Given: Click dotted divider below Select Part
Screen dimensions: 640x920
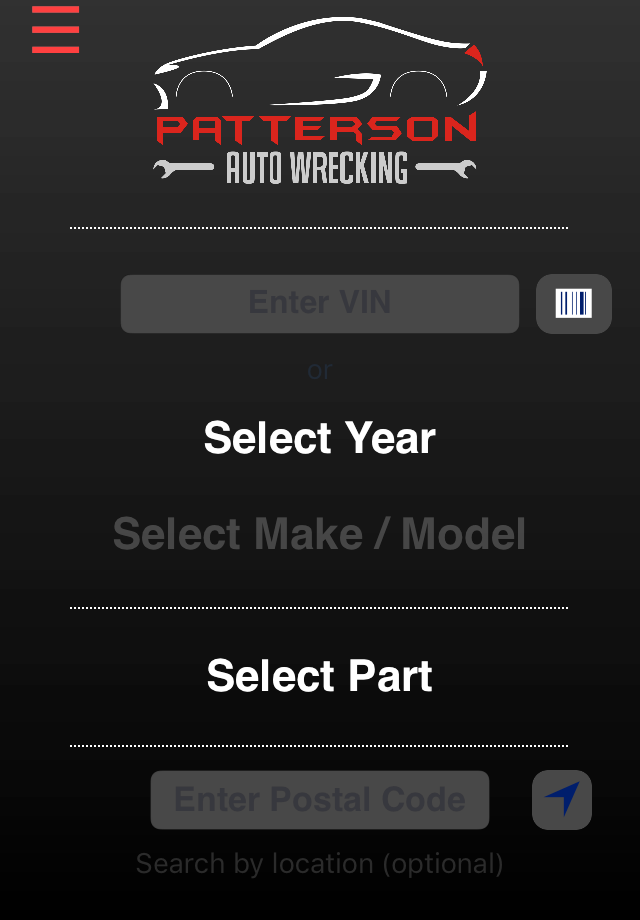Looking at the screenshot, I should (320, 745).
